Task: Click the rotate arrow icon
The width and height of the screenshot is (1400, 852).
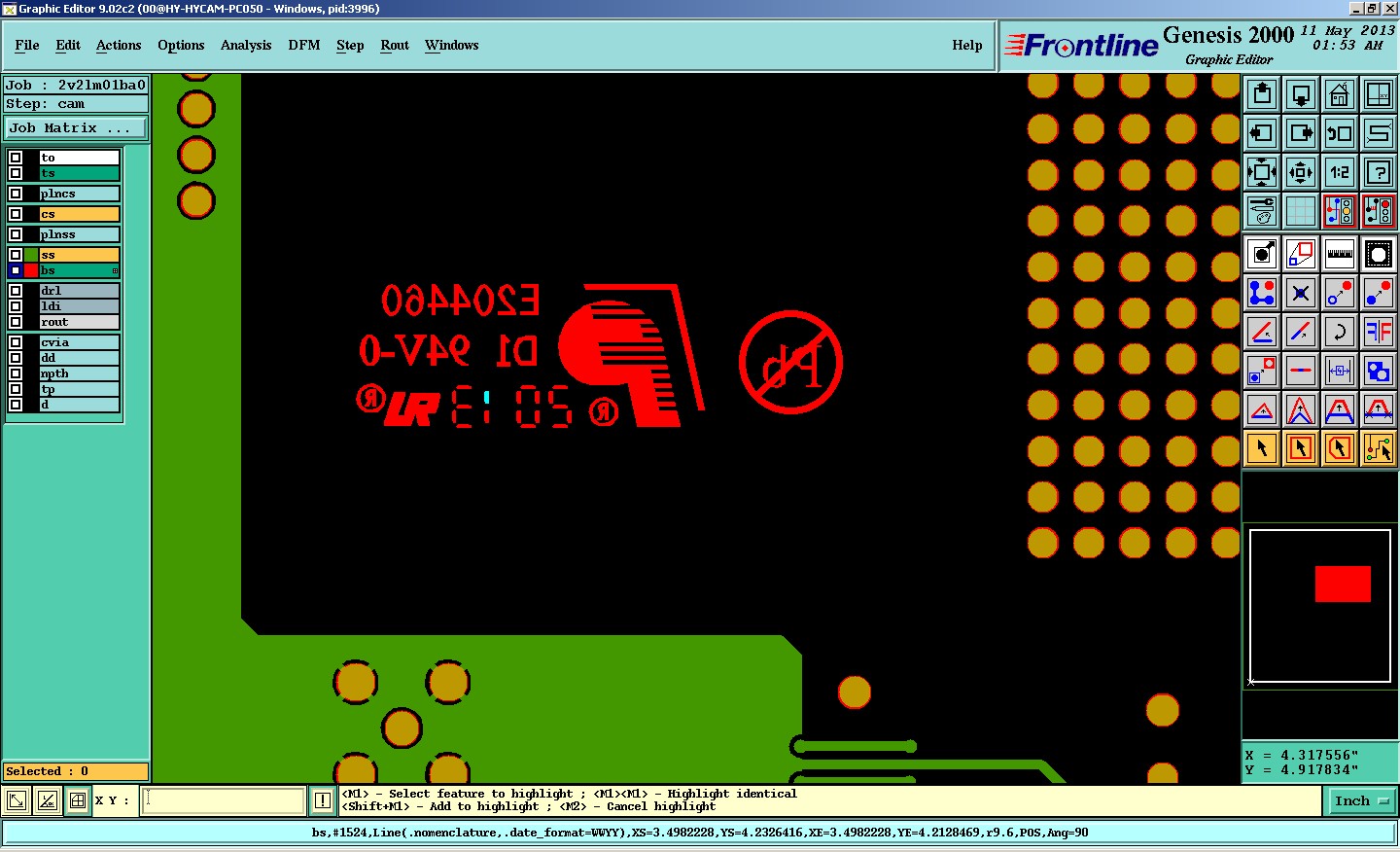Action: point(1340,332)
